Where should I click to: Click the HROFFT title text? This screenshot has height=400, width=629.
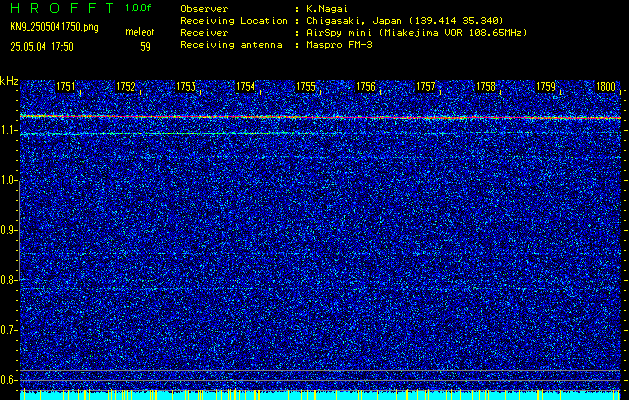[62, 8]
